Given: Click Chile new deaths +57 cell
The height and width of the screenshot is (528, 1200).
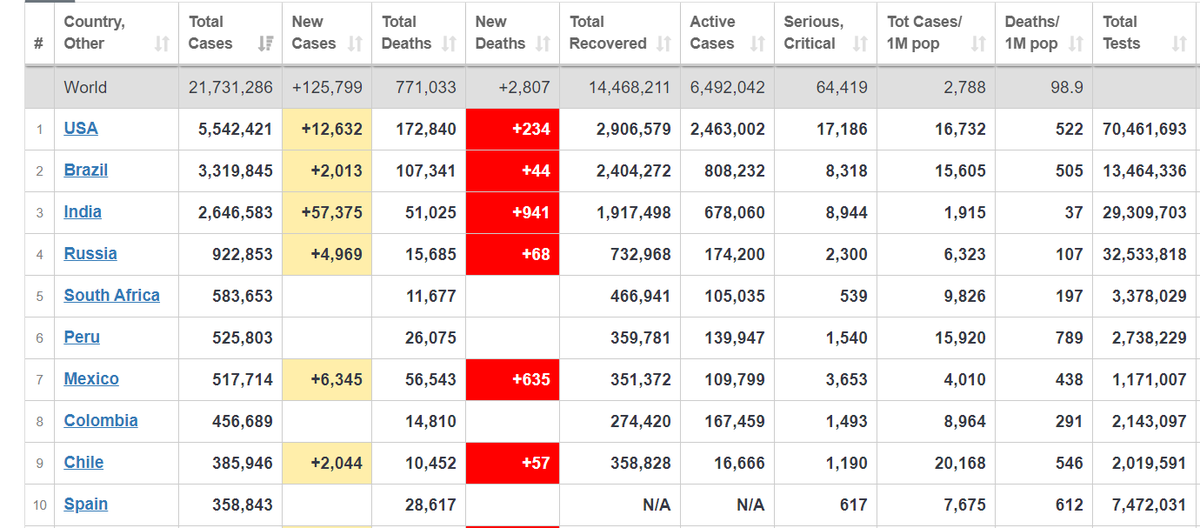Looking at the screenshot, I should coord(513,463).
